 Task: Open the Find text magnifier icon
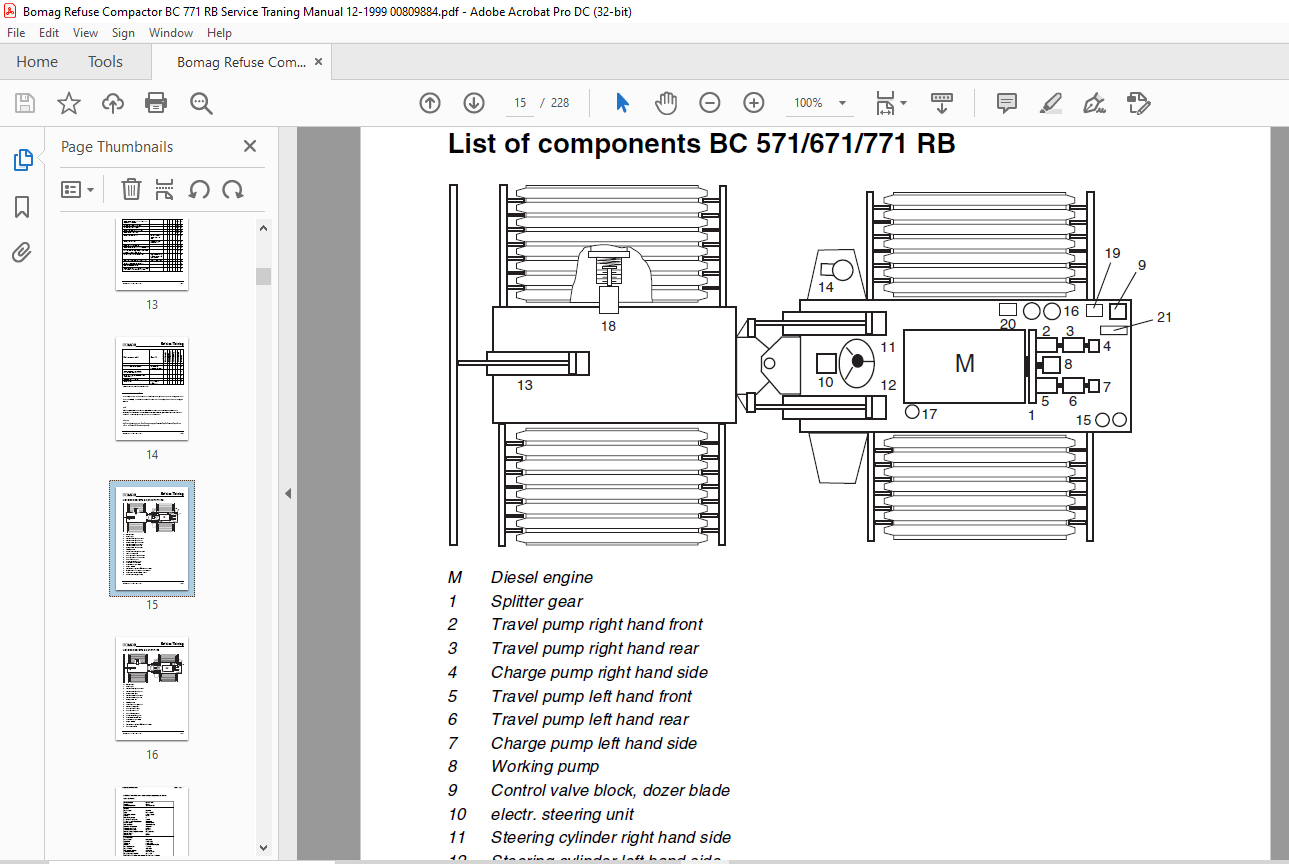pyautogui.click(x=201, y=103)
